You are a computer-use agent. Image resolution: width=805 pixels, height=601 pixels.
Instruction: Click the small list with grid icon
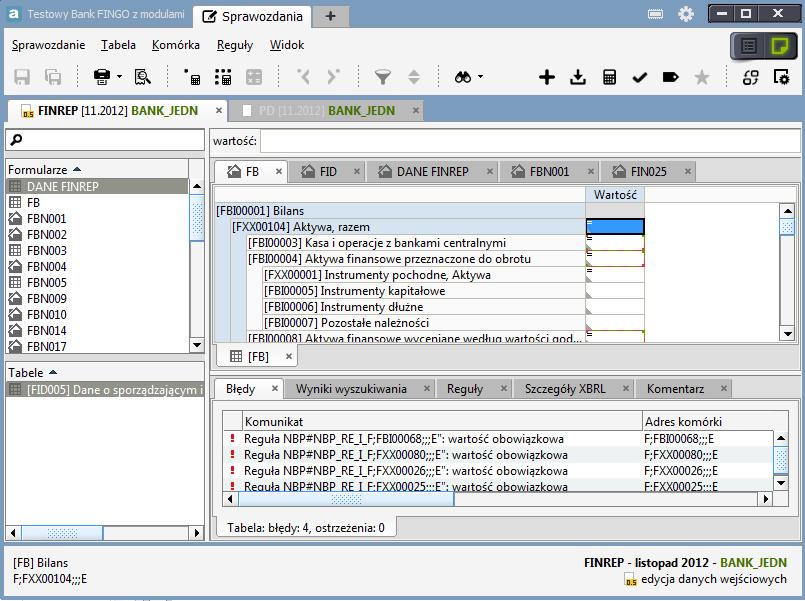(x=193, y=77)
